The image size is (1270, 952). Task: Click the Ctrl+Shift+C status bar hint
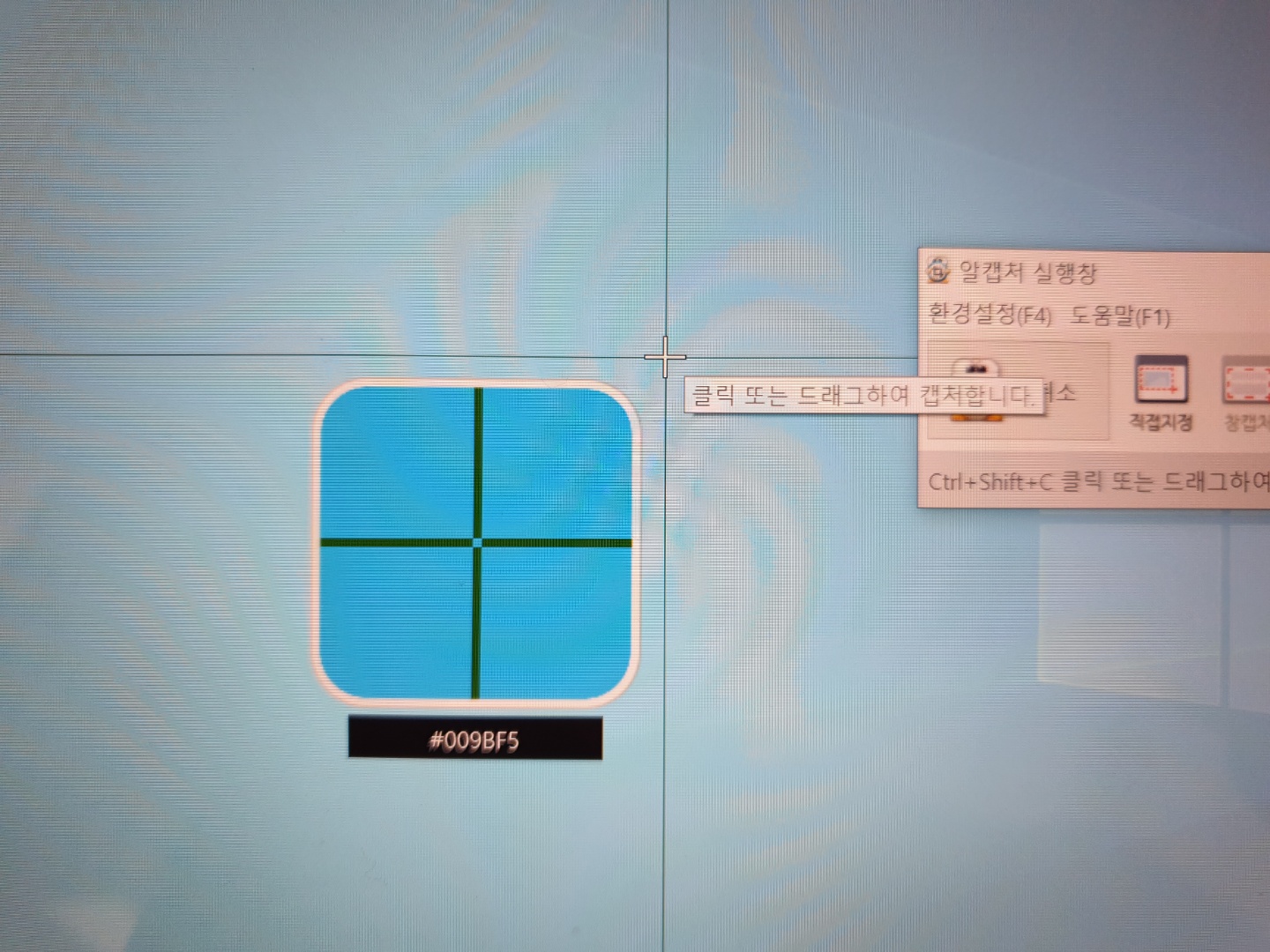(x=1099, y=481)
